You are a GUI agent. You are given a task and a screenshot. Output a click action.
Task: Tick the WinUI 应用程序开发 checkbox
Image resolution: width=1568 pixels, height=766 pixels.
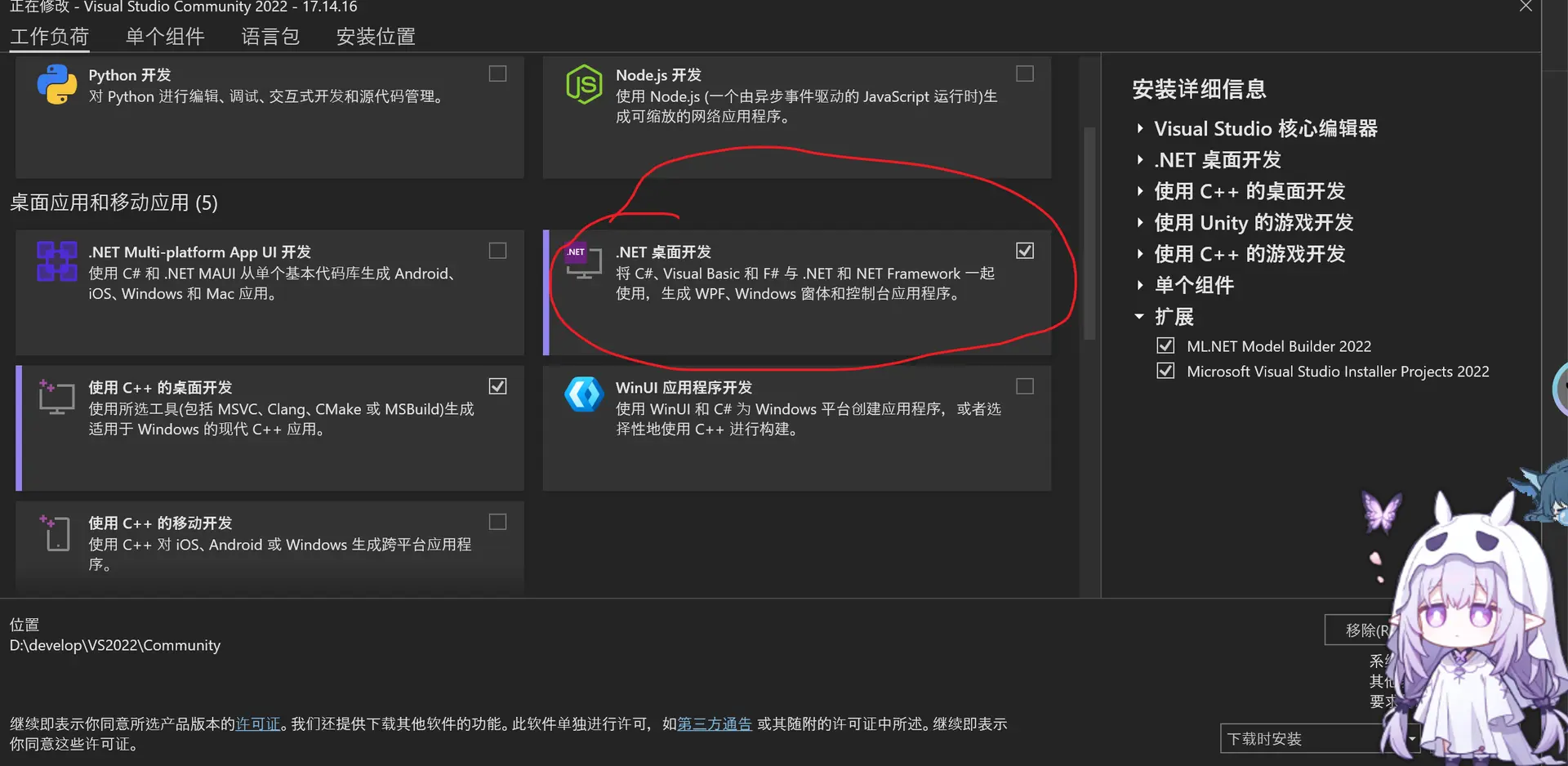click(x=1025, y=386)
